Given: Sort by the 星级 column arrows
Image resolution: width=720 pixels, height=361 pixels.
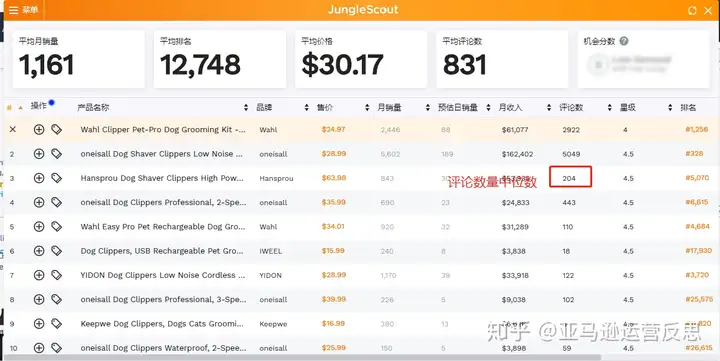Looking at the screenshot, I should pos(670,107).
